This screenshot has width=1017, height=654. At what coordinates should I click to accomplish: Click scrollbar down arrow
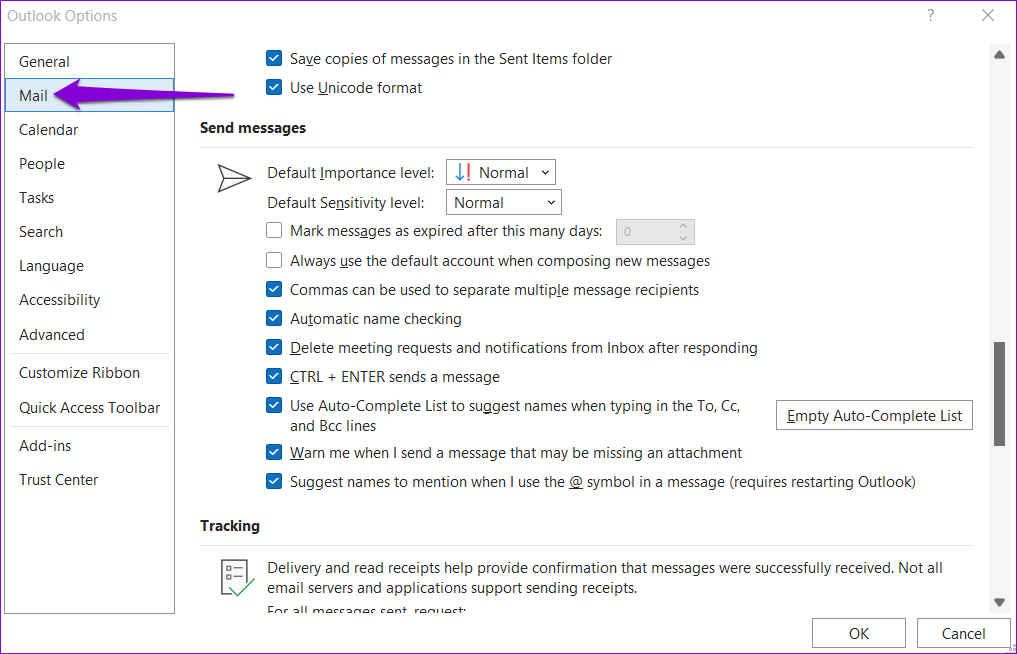(999, 603)
